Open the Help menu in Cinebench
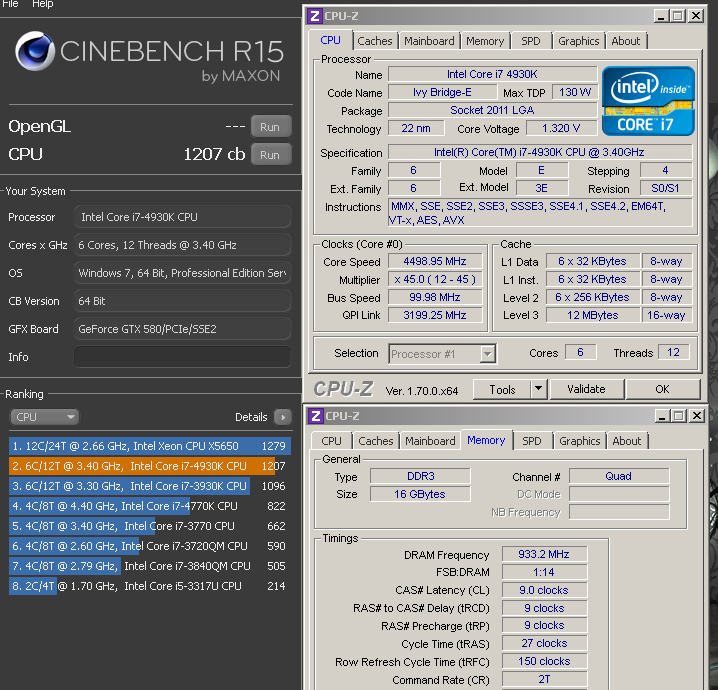The width and height of the screenshot is (718, 690). [x=43, y=4]
